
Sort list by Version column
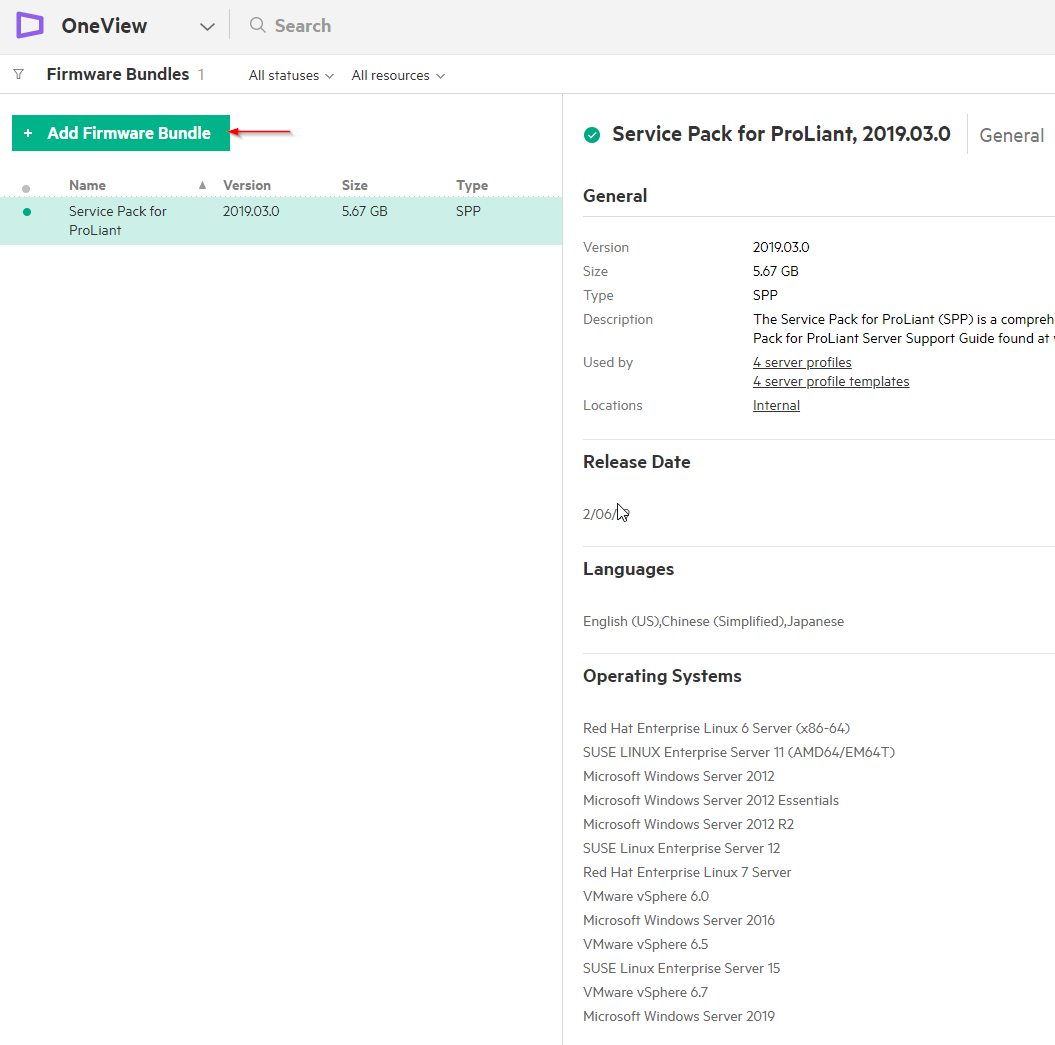point(247,185)
